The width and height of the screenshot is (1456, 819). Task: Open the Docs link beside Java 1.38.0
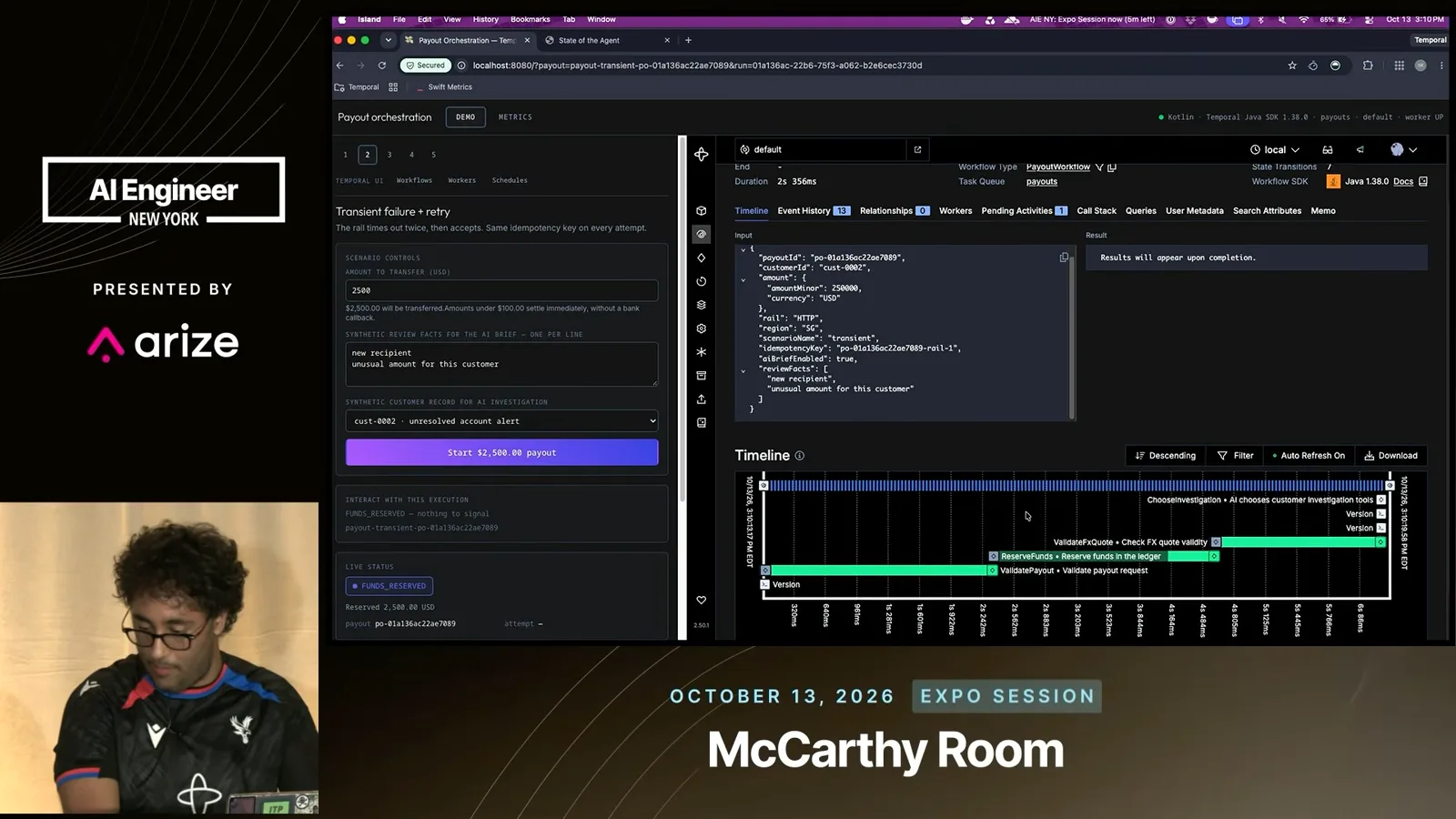[x=1403, y=182]
